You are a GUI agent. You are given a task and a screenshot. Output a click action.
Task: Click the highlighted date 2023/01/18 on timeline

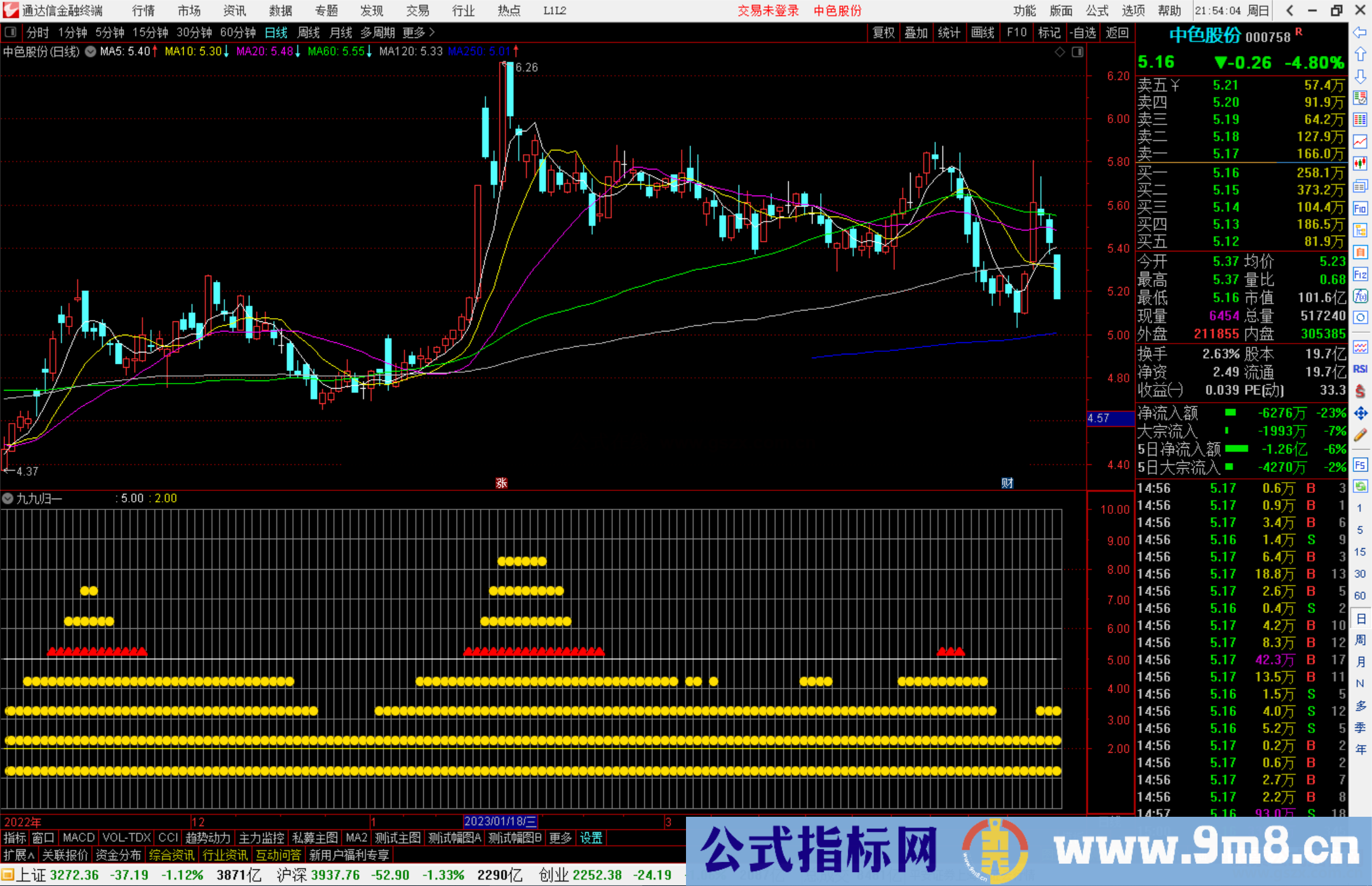click(502, 822)
